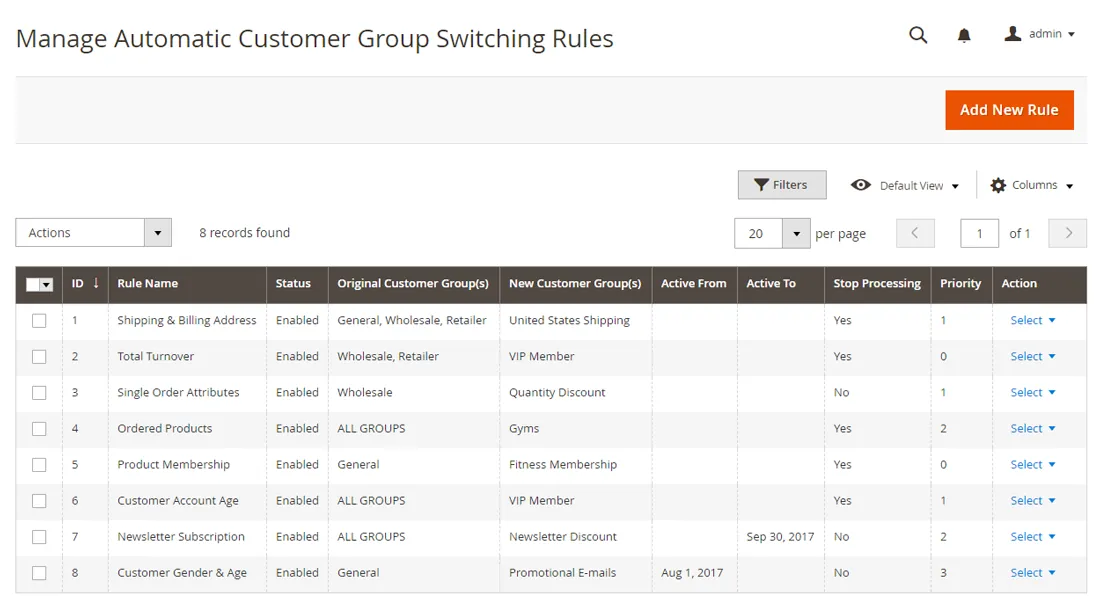Sort by Original Customer Group(s) header
The image size is (1100, 614).
[x=412, y=283]
